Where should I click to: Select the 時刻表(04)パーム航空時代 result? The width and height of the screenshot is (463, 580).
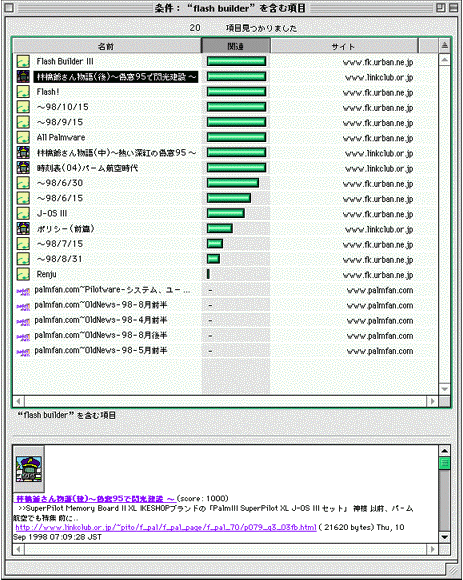click(87, 168)
